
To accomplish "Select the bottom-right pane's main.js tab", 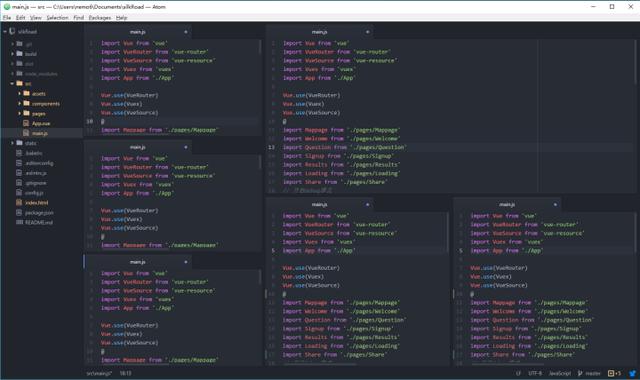I will pyautogui.click(x=507, y=204).
